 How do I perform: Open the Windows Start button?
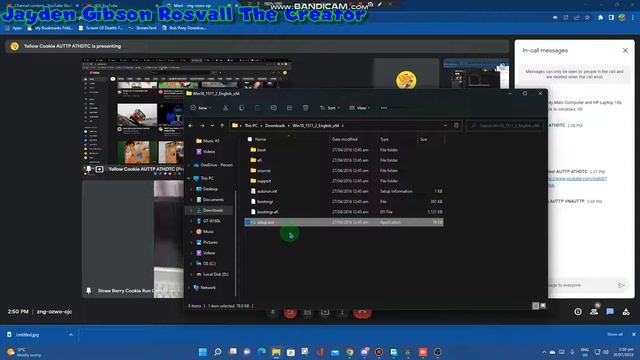202,352
